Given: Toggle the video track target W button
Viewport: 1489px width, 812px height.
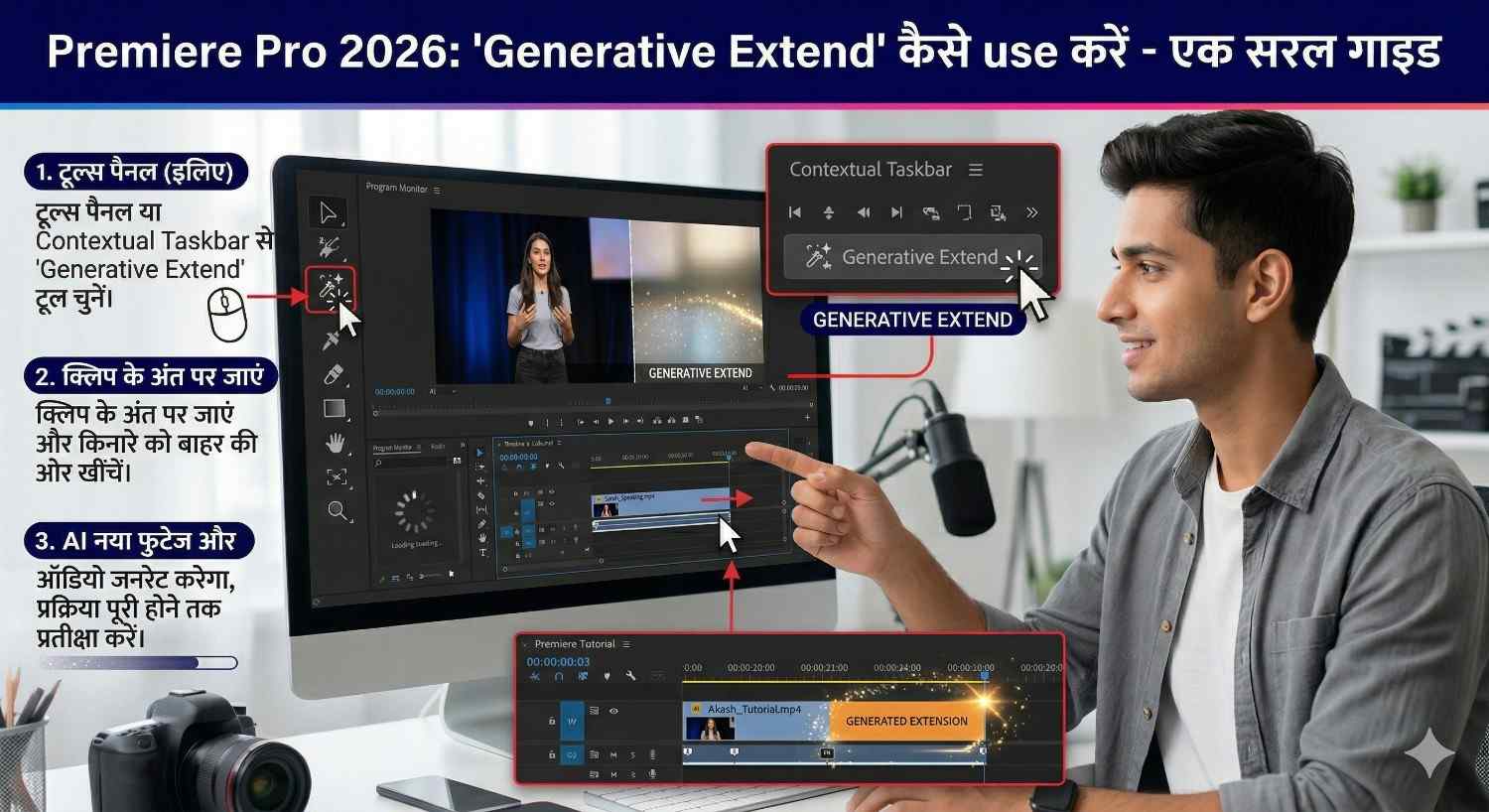Looking at the screenshot, I should point(572,722).
